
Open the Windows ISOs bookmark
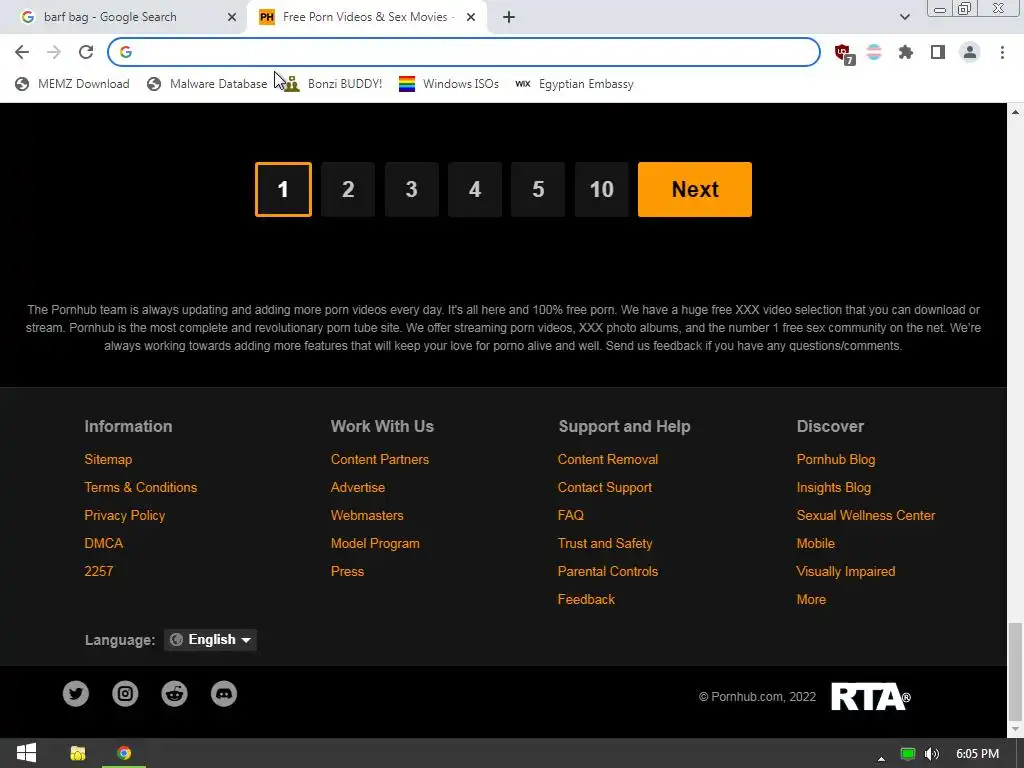pos(449,84)
